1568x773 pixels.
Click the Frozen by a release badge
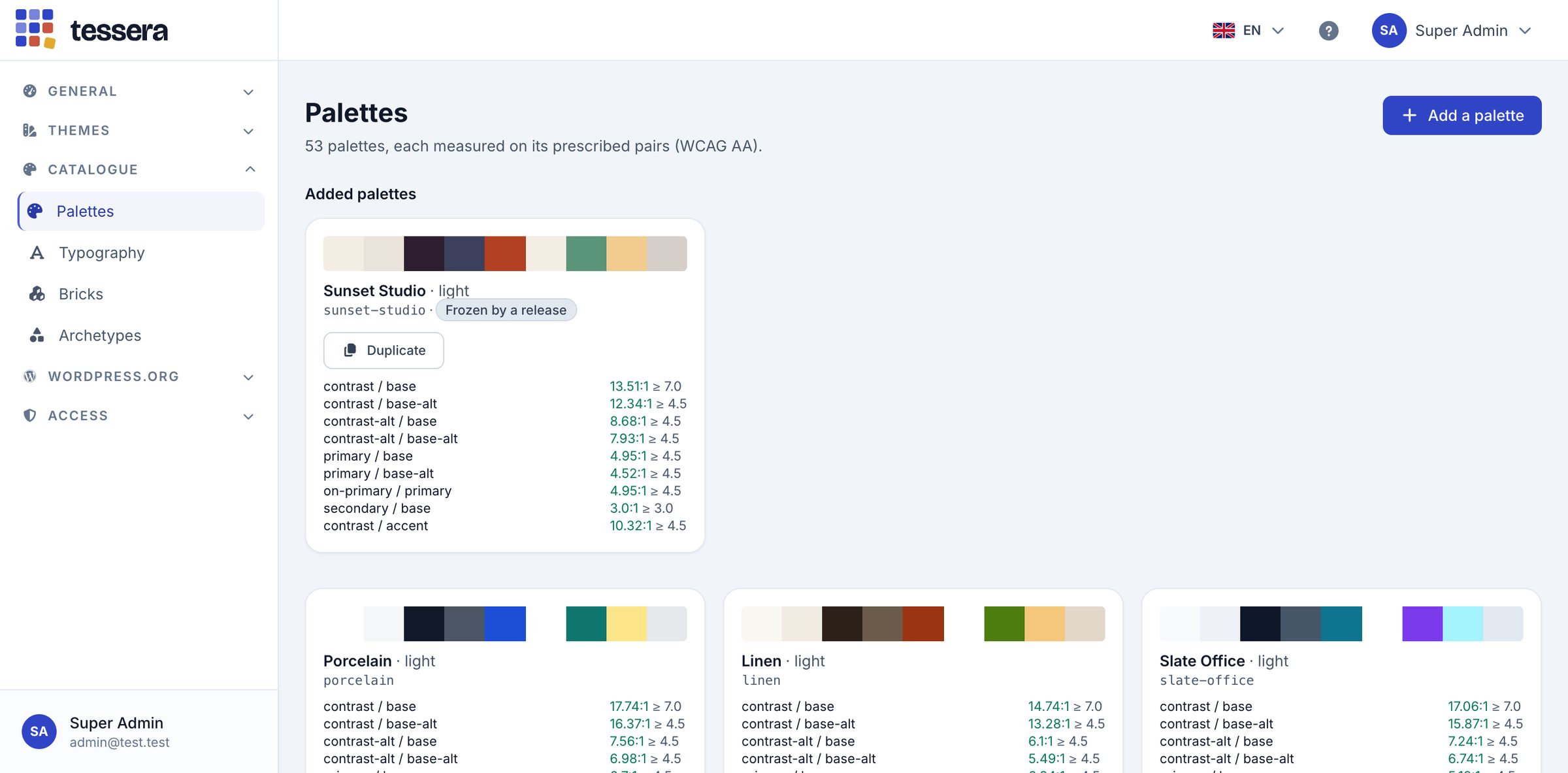[x=506, y=310]
